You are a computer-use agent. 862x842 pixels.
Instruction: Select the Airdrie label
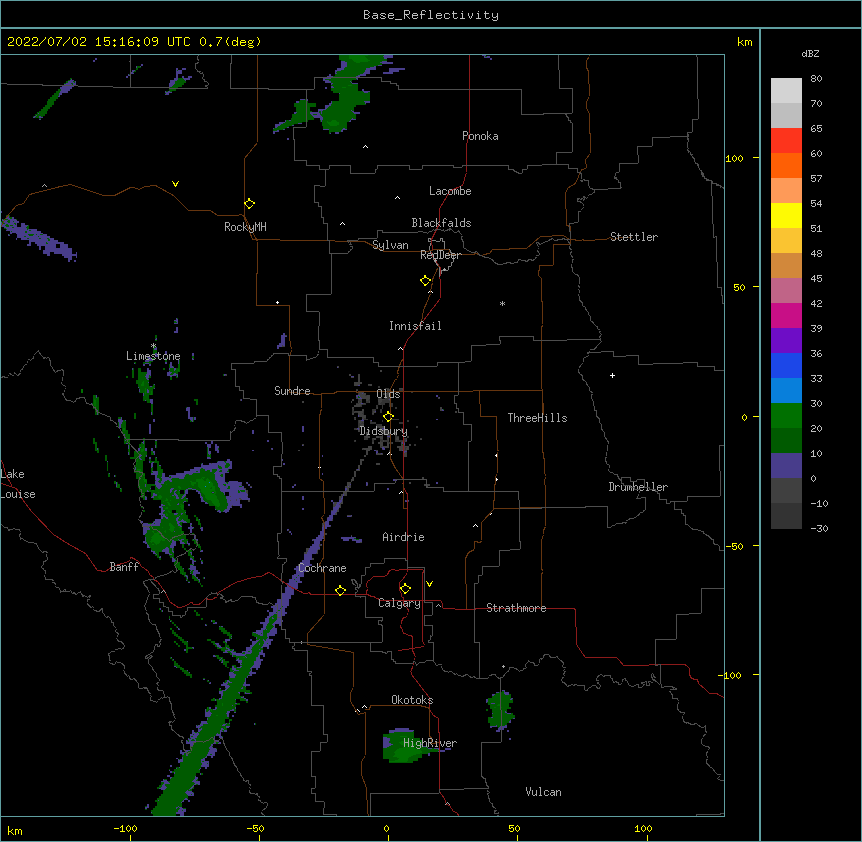point(403,537)
